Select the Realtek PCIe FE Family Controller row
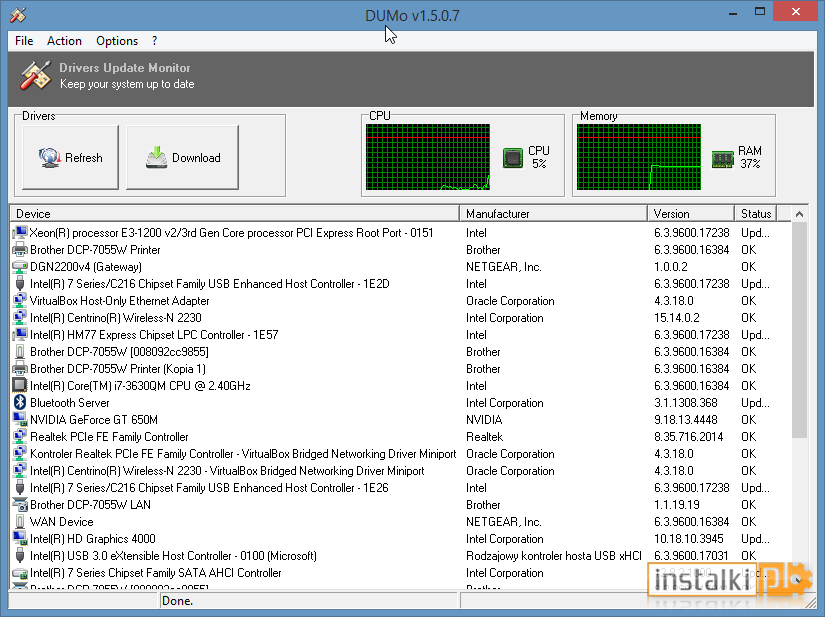This screenshot has width=825, height=617. click(x=400, y=437)
